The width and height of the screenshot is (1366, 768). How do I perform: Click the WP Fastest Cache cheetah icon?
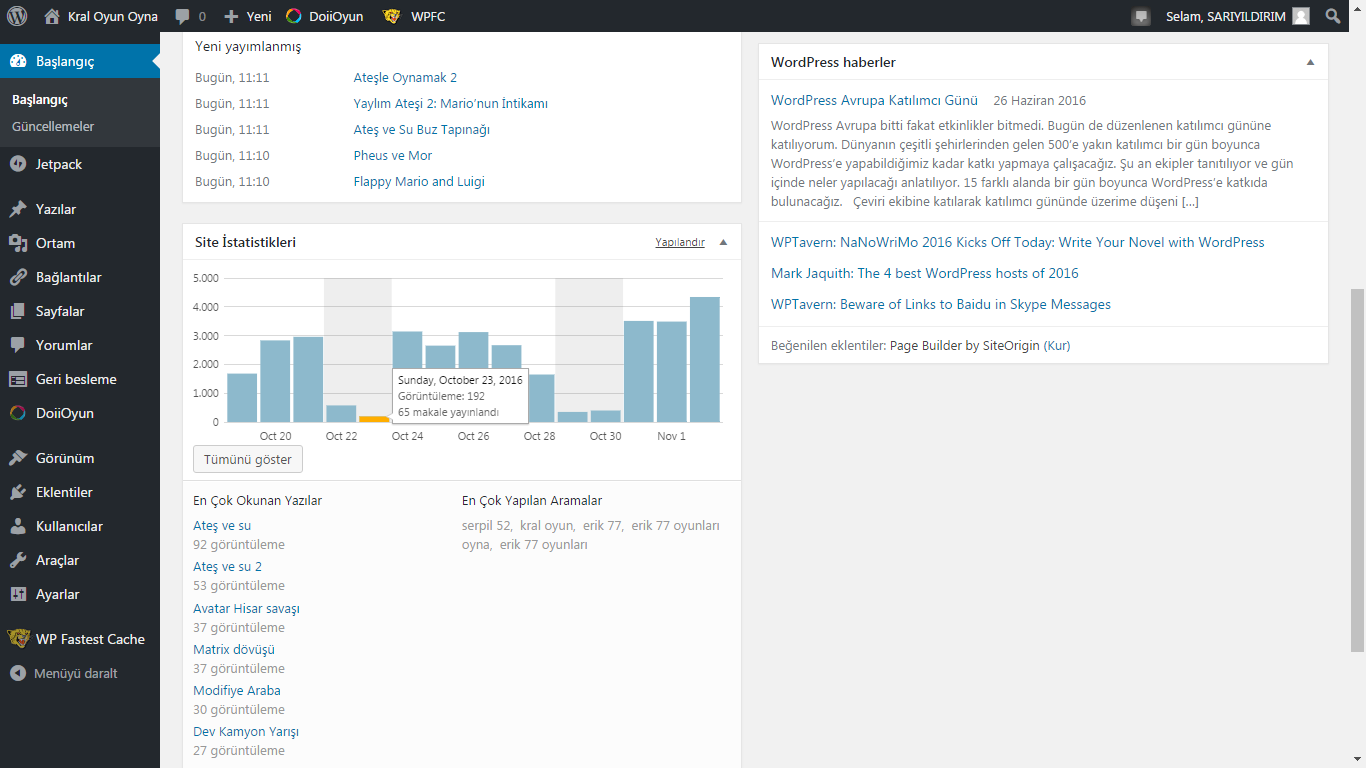coord(18,639)
